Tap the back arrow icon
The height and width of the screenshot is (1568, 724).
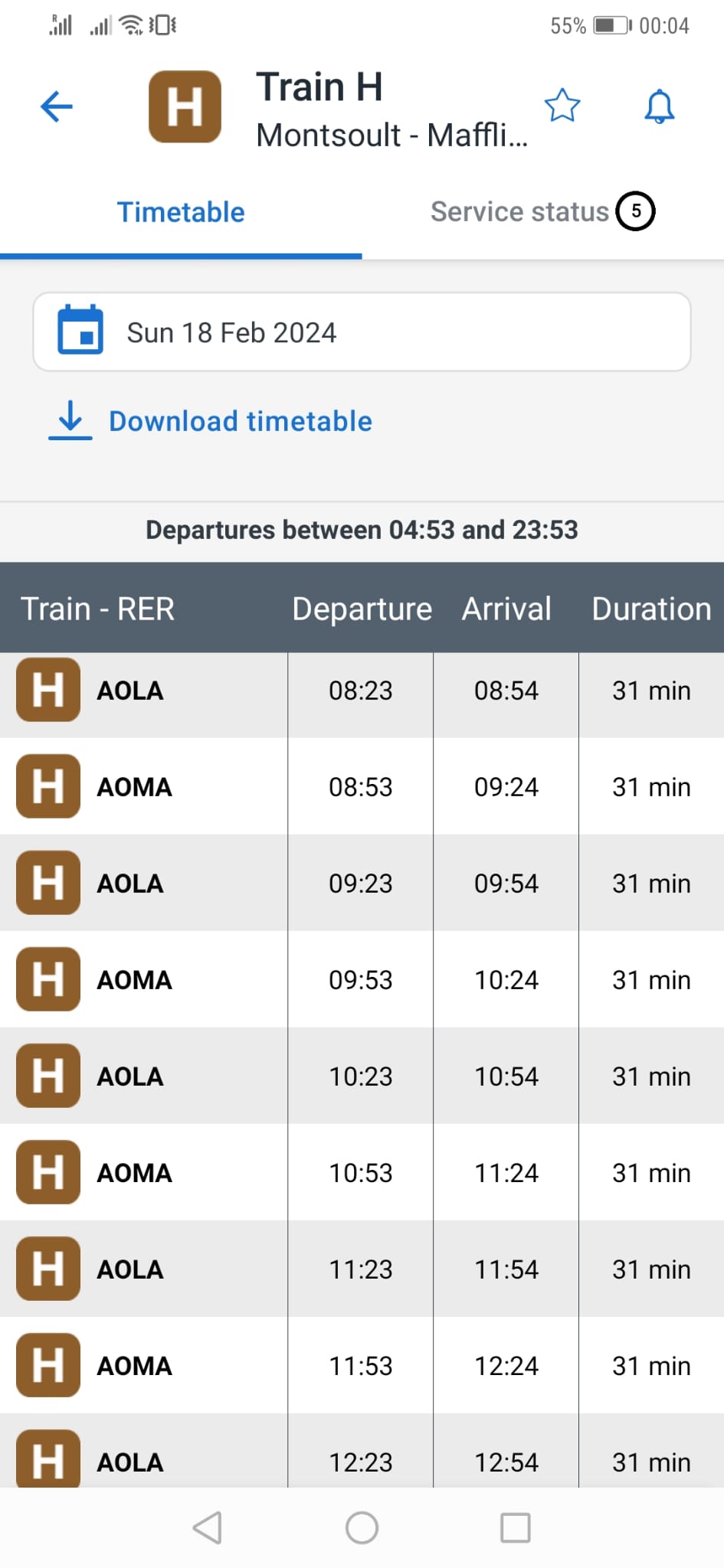coord(57,106)
